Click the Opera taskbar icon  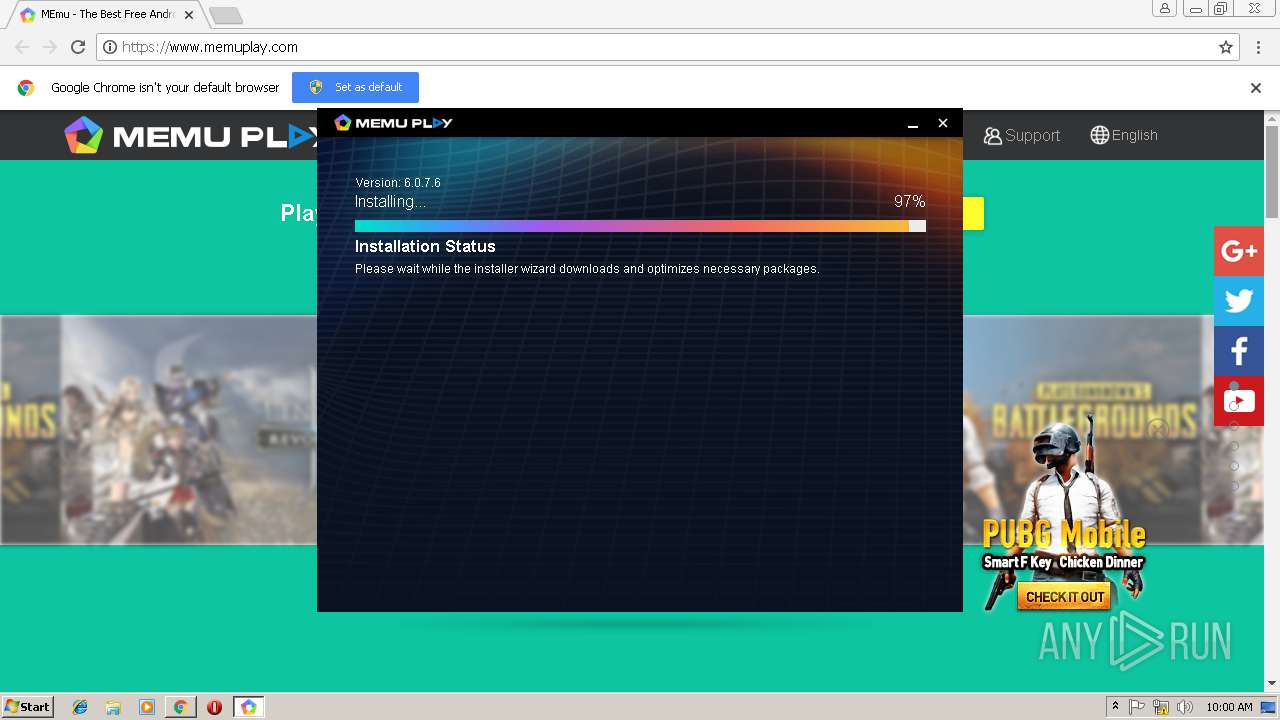click(214, 707)
